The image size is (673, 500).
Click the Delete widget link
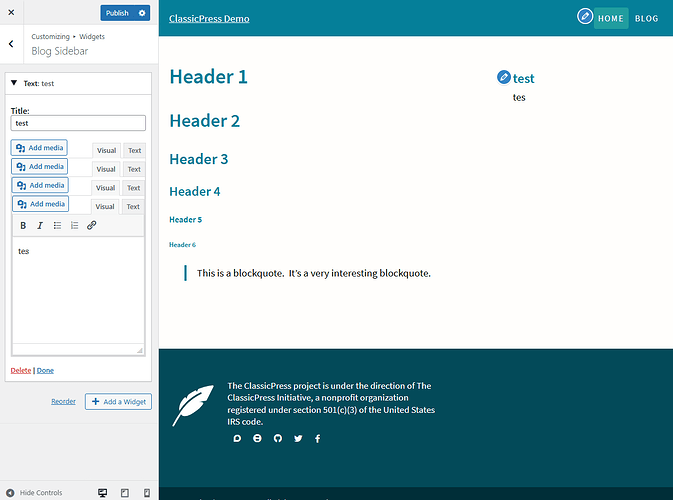pos(20,370)
